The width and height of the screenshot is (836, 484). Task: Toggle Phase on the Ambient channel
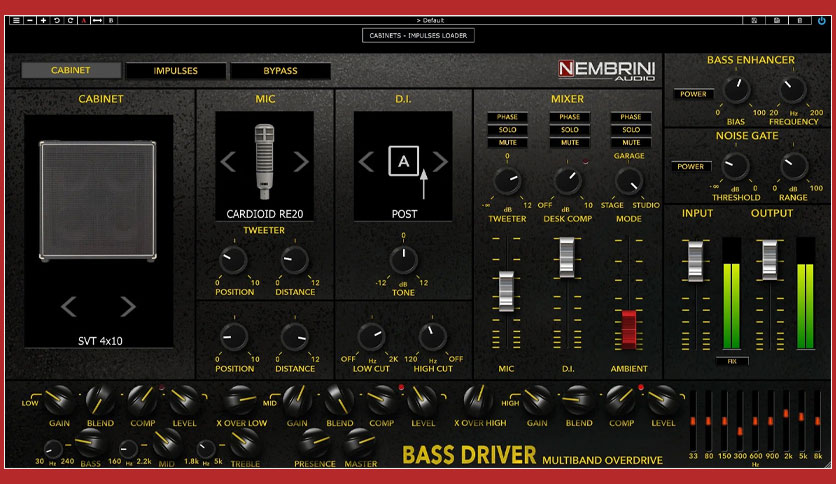click(631, 117)
